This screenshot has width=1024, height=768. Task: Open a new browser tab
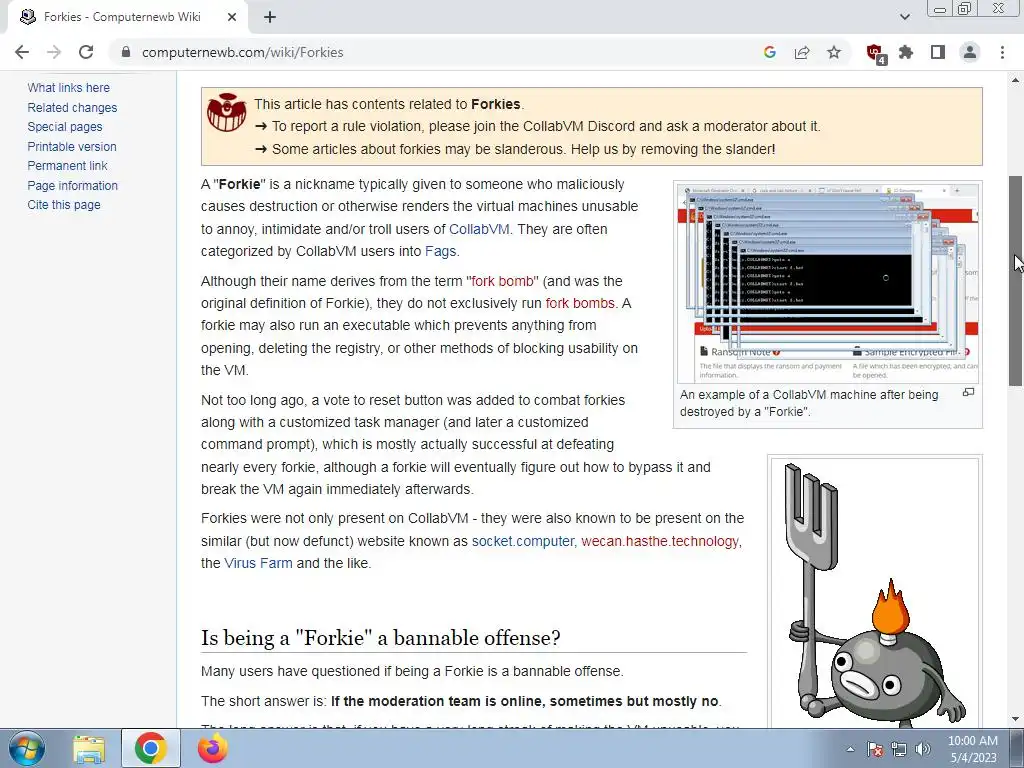point(270,17)
